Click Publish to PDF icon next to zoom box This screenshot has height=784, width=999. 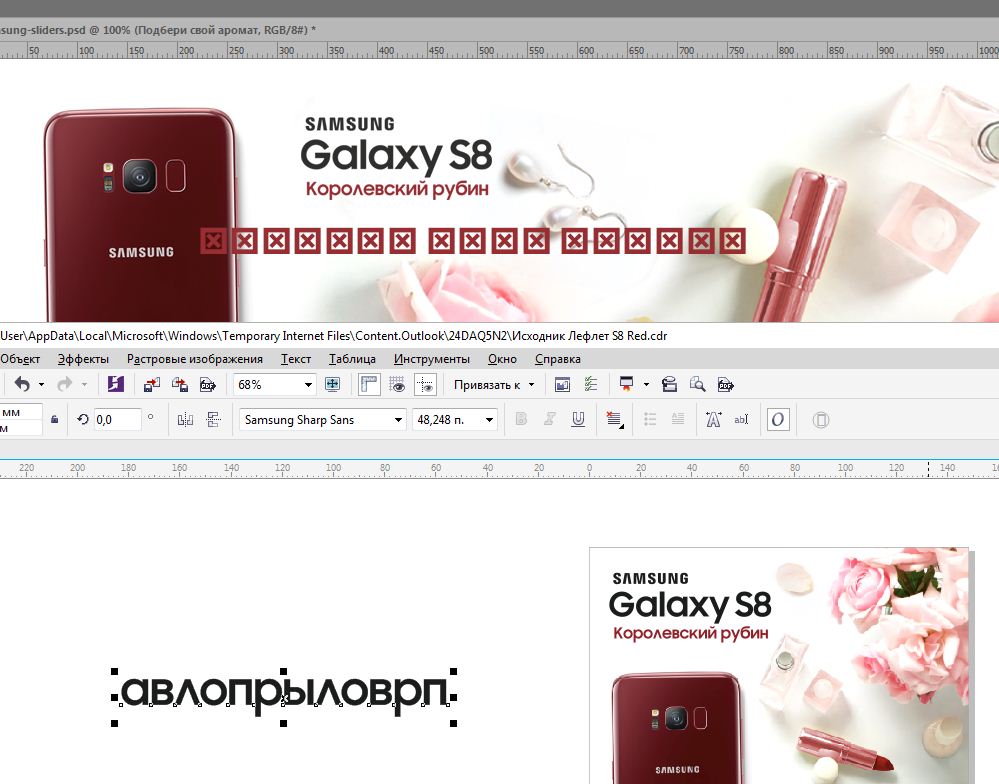[208, 384]
